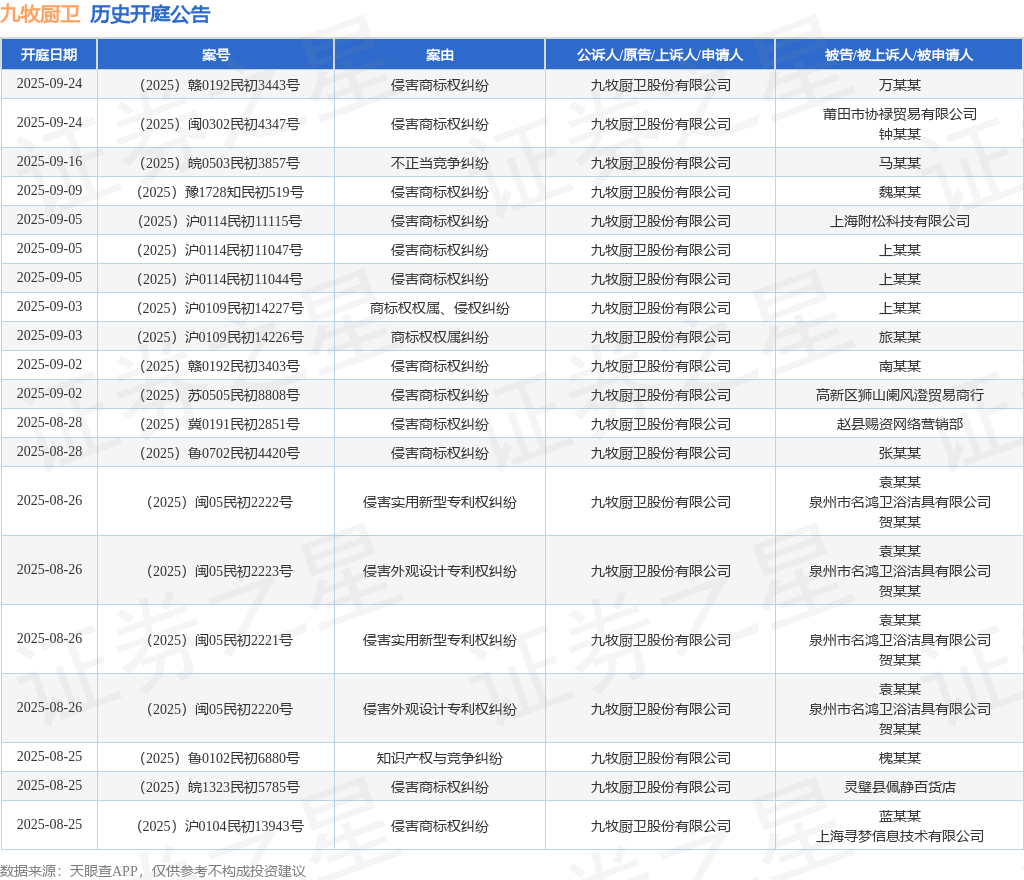
Task: Click 贺某某 in the 闽05民初2223号 row
Action: 899,591
